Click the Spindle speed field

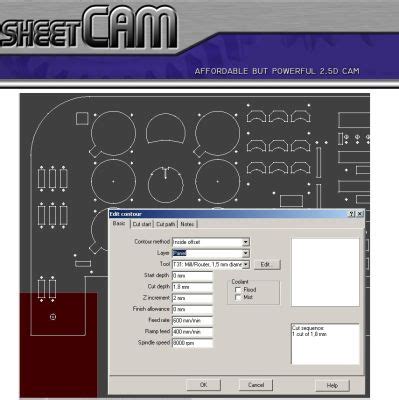[192, 343]
